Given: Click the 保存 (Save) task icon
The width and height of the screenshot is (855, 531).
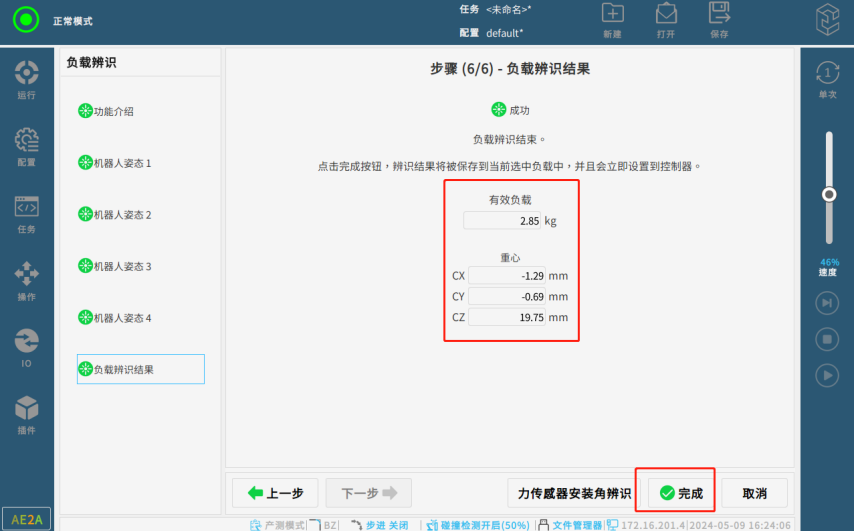Looking at the screenshot, I should tap(719, 19).
